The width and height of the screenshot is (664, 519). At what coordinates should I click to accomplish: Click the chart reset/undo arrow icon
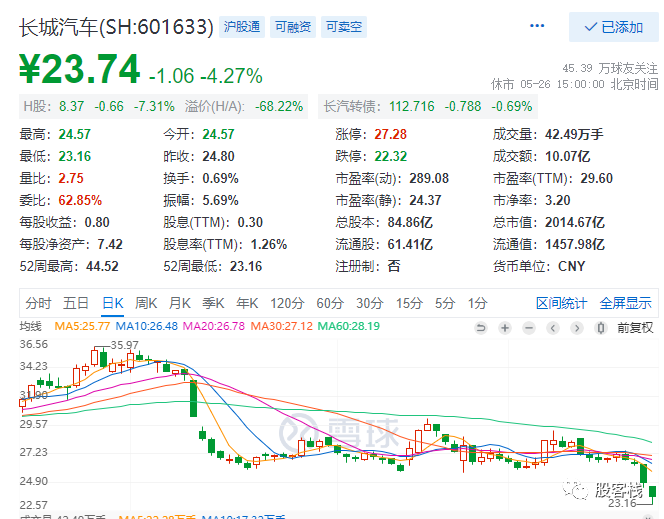point(481,328)
